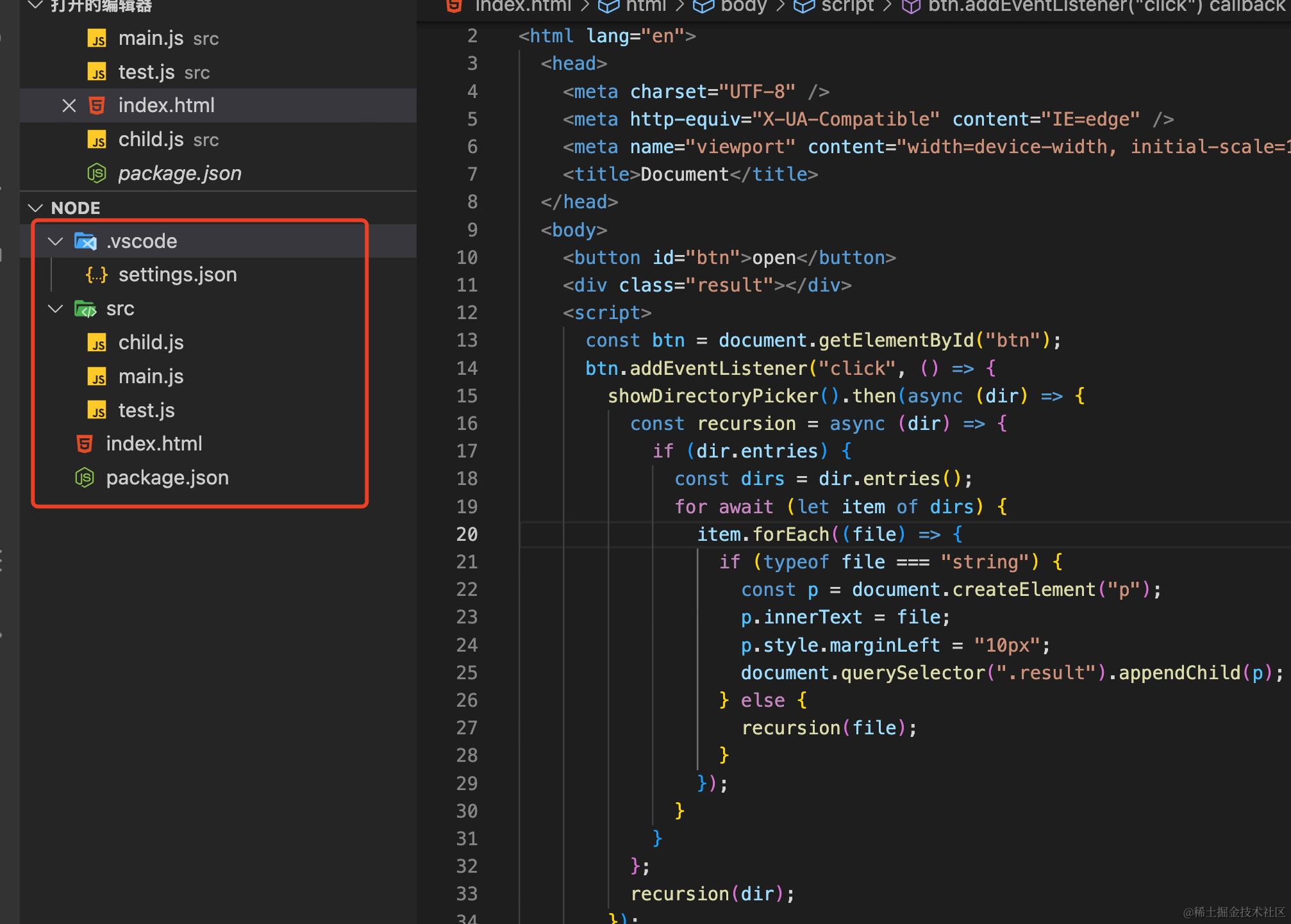Click HTML5 icon of index.html in NODE tree

click(85, 443)
